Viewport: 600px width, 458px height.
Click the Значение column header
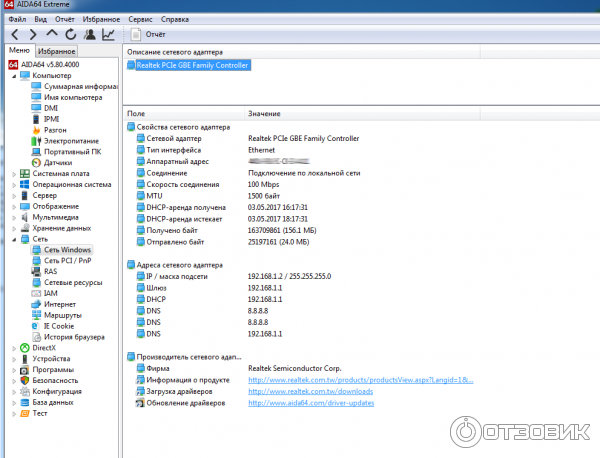[362, 114]
